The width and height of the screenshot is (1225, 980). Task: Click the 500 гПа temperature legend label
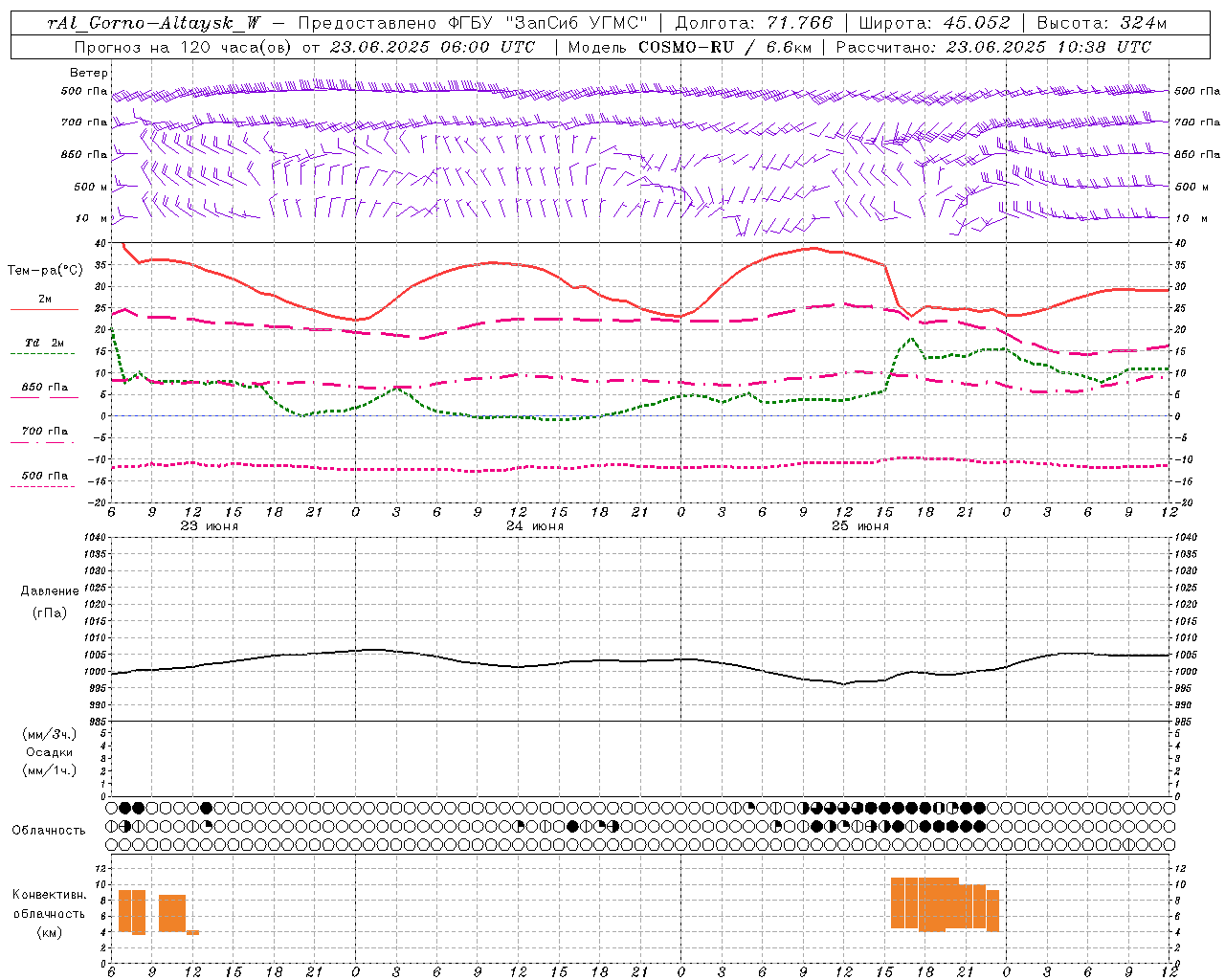[x=45, y=476]
